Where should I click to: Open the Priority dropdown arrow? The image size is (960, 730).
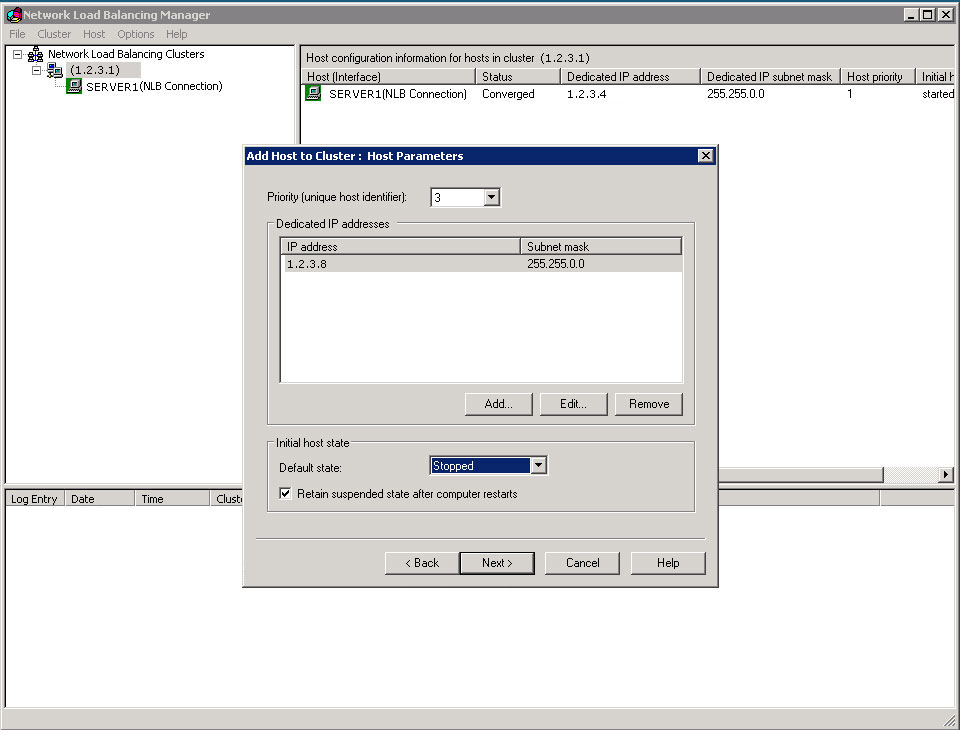point(492,197)
